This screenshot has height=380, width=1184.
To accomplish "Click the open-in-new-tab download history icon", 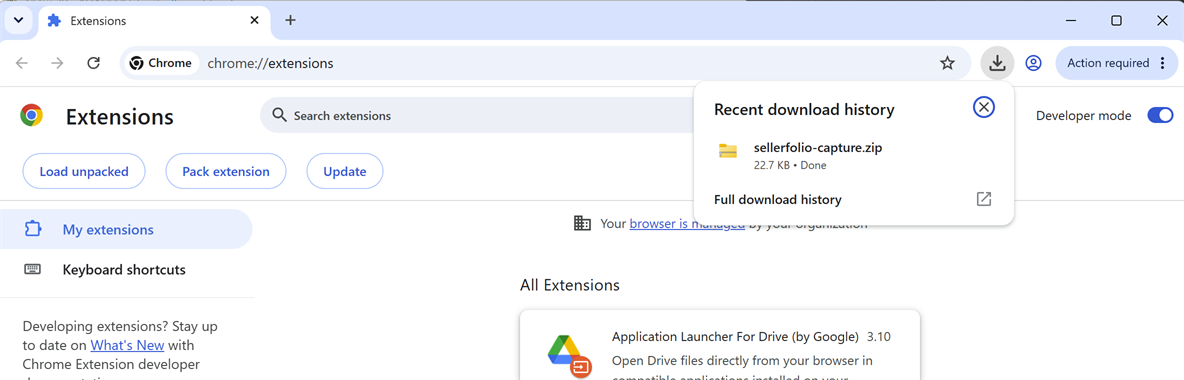I will click(983, 199).
